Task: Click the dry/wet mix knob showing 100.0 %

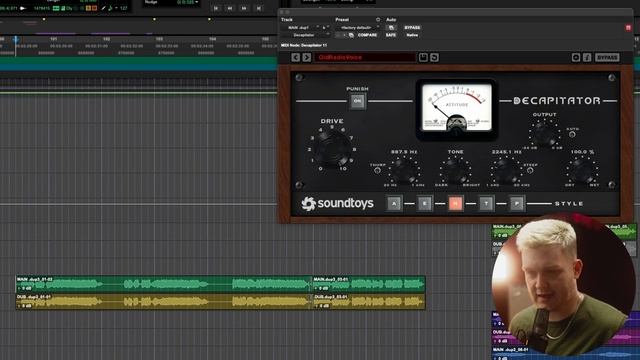Action: 582,170
